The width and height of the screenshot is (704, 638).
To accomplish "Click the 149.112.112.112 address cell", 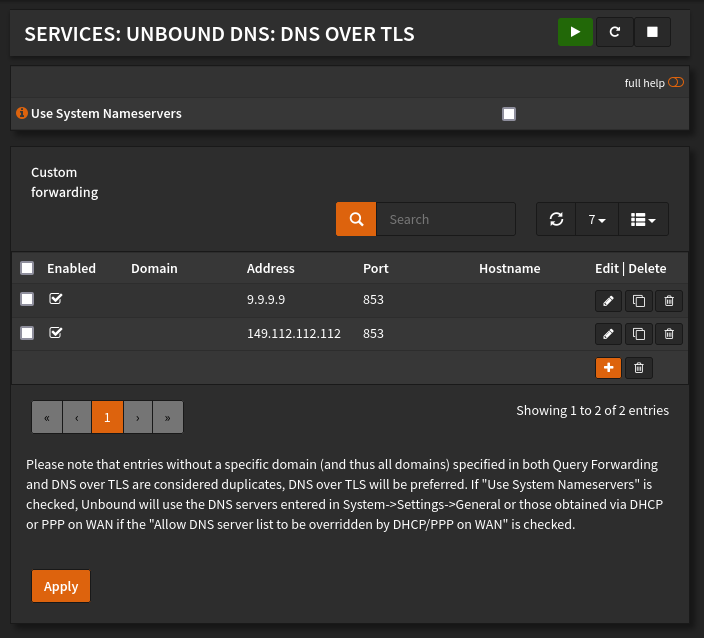I will coord(294,334).
